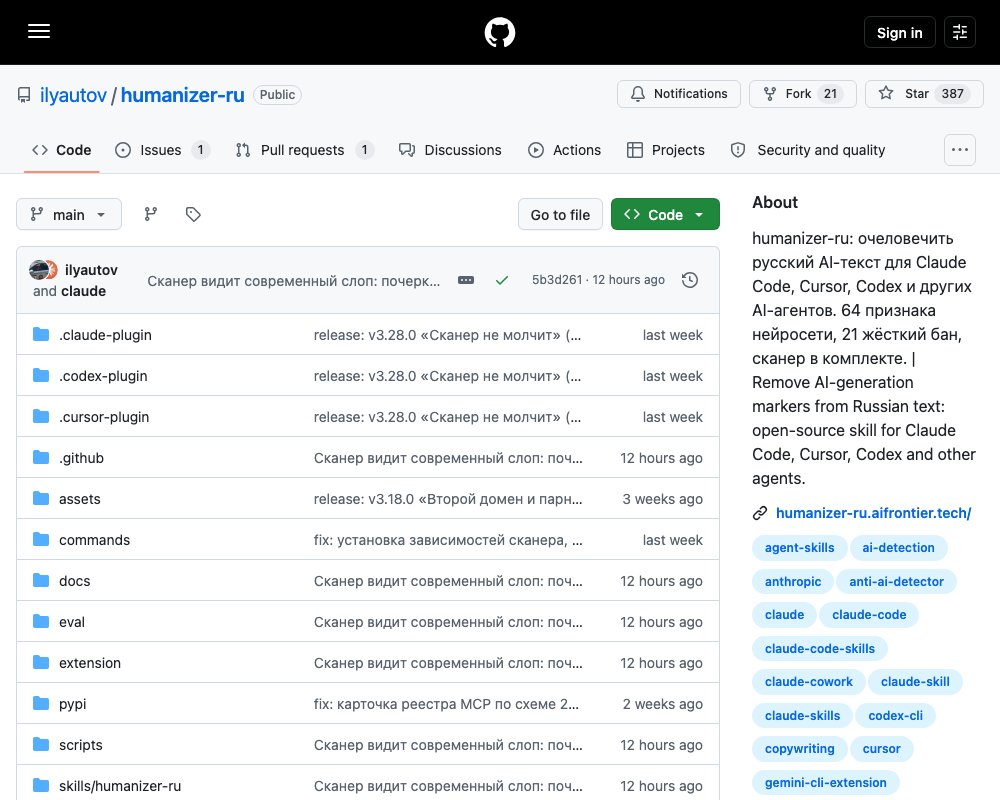The height and width of the screenshot is (800, 1000).
Task: Select the gemini-cli-extension topic tag
Action: point(825,782)
